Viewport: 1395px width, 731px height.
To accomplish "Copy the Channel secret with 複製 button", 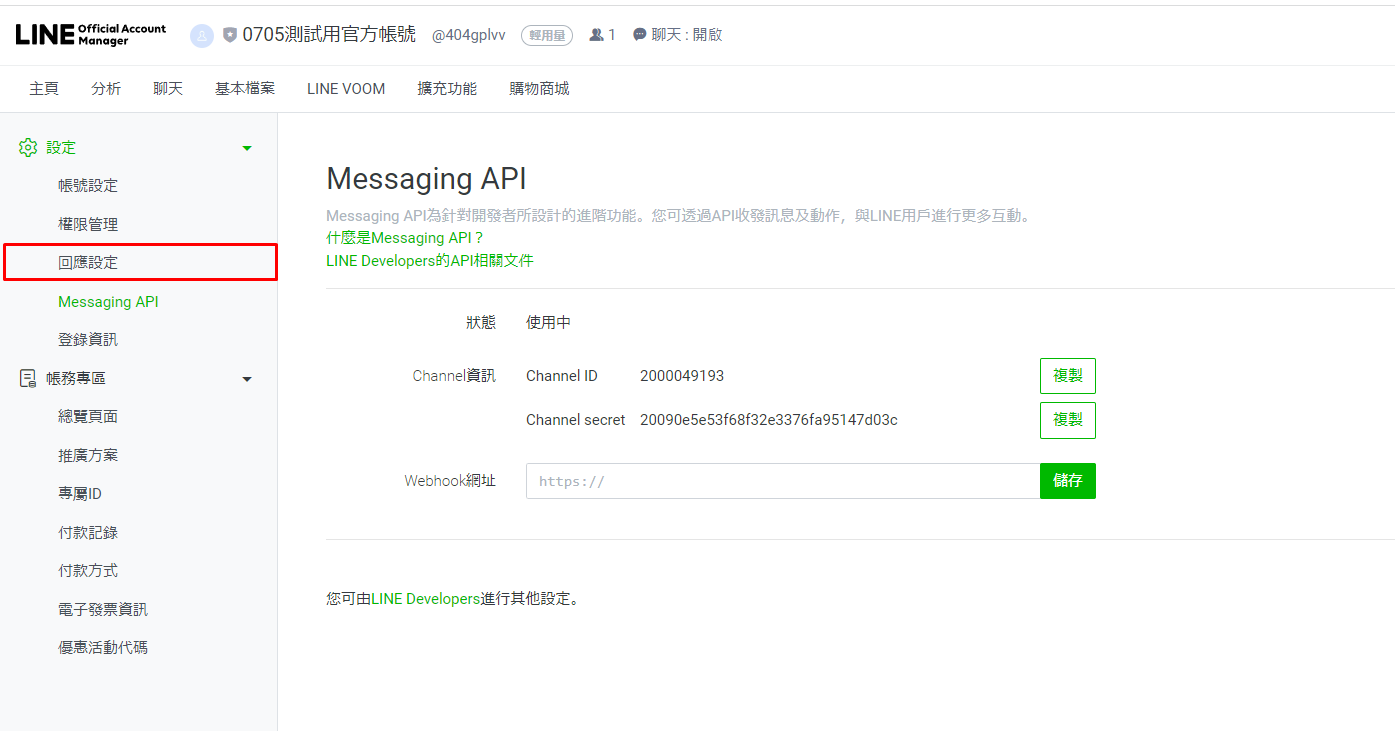I will click(x=1068, y=420).
